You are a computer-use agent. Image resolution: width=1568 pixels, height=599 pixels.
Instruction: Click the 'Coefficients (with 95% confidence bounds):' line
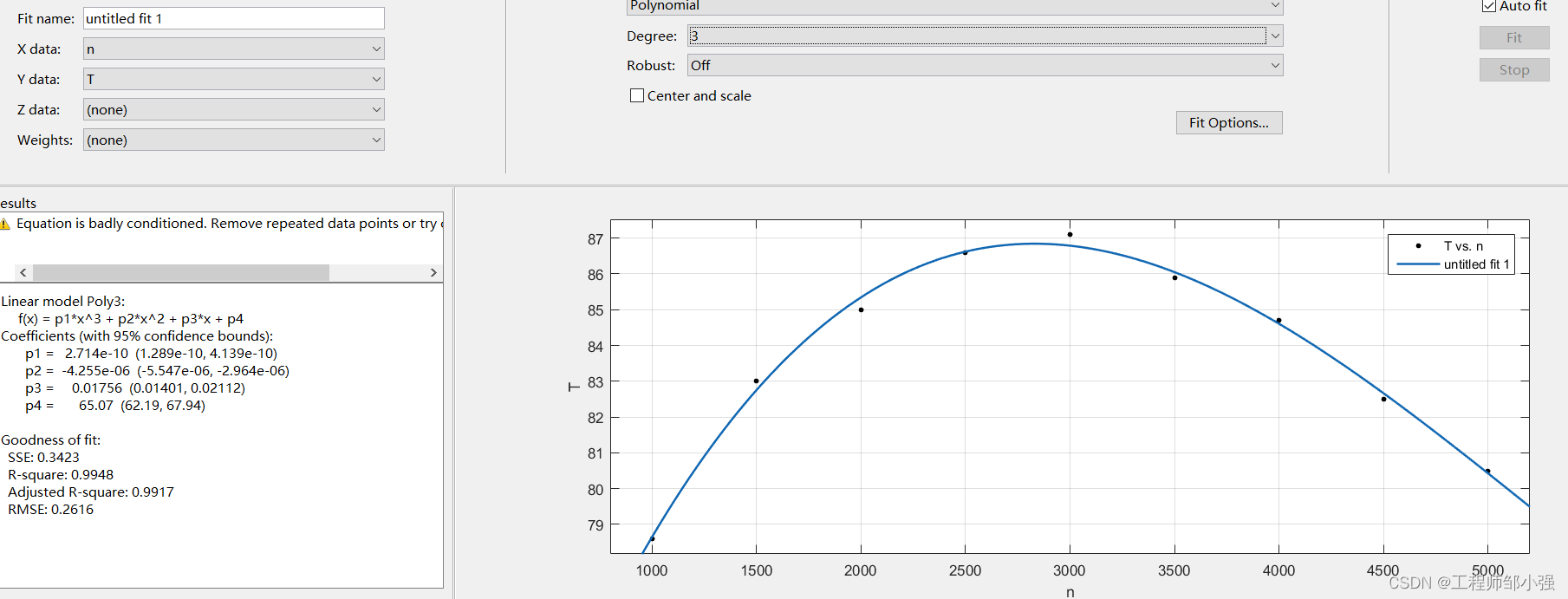click(137, 336)
